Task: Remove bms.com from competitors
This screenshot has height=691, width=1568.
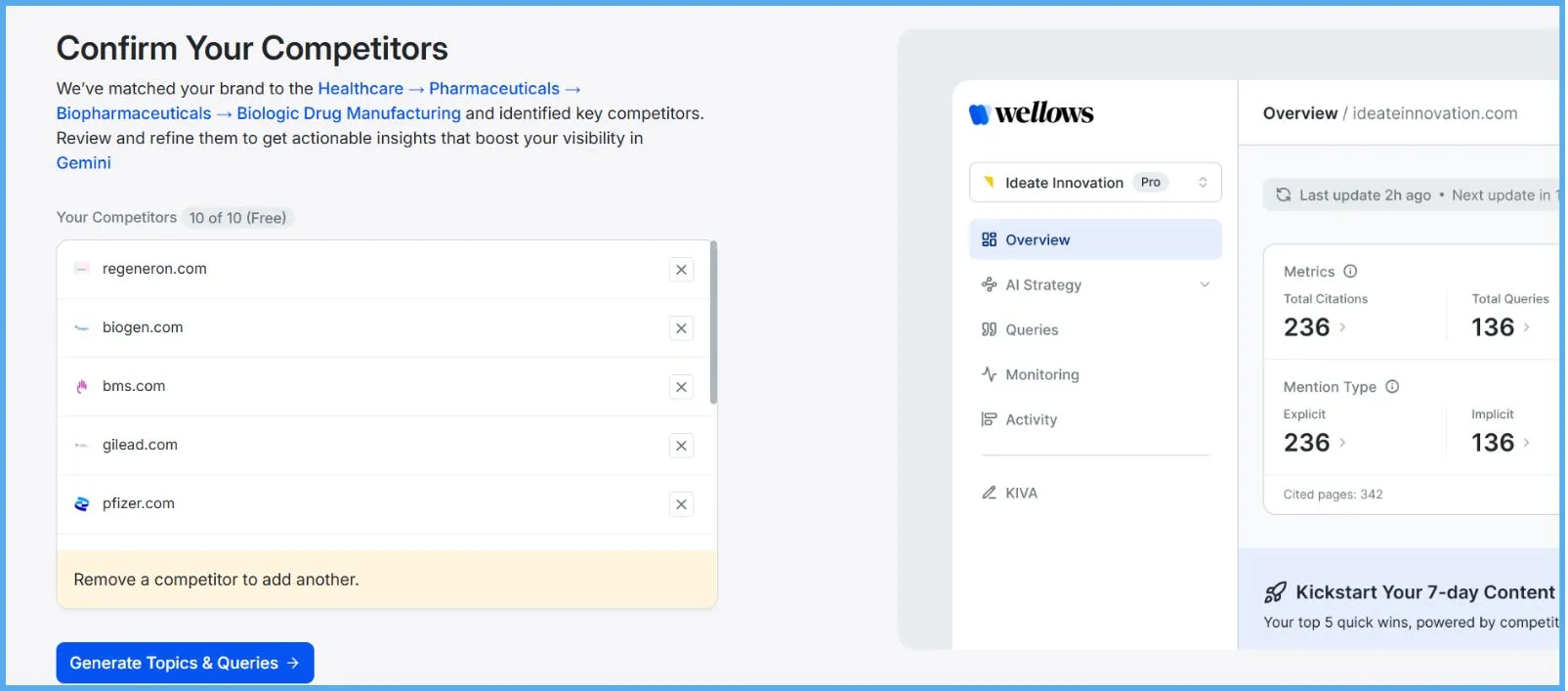Action: tap(681, 387)
